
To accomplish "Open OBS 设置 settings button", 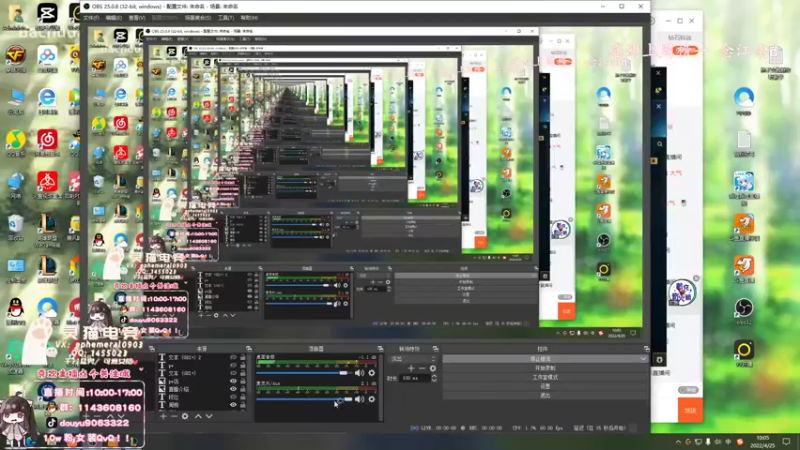I will click(545, 387).
